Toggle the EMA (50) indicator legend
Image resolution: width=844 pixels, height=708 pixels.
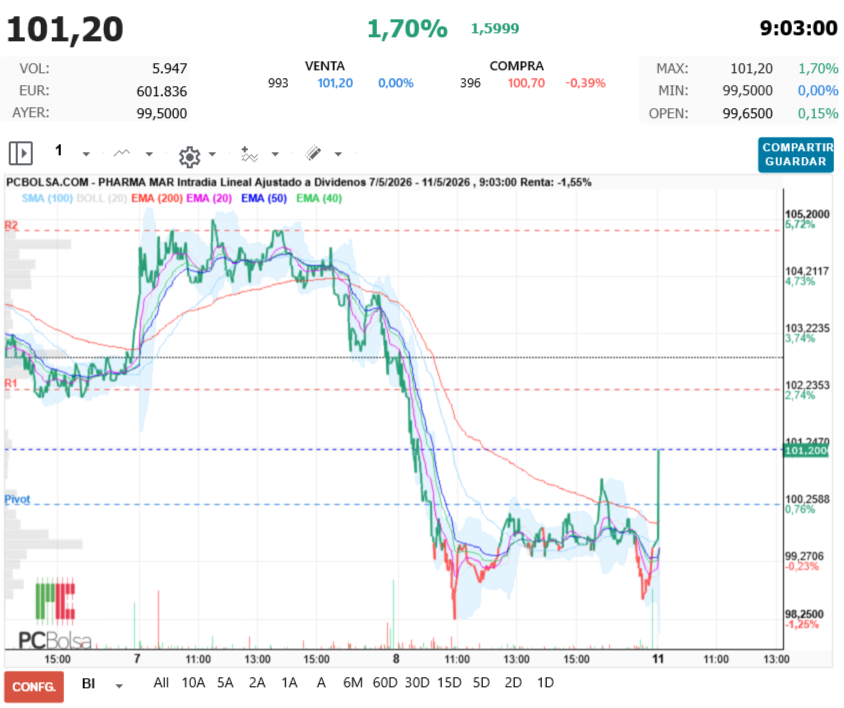tap(264, 198)
